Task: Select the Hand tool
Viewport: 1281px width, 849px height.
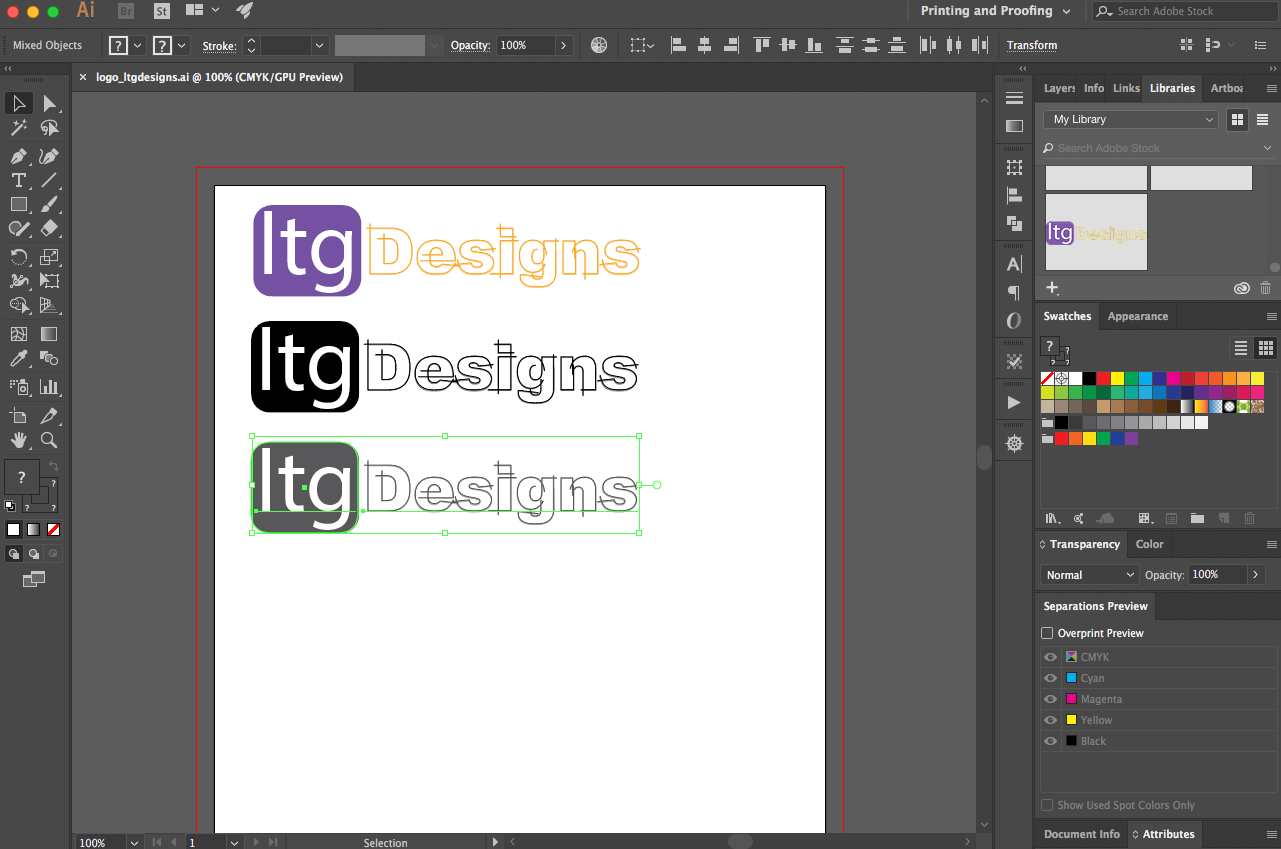Action: tap(18, 439)
